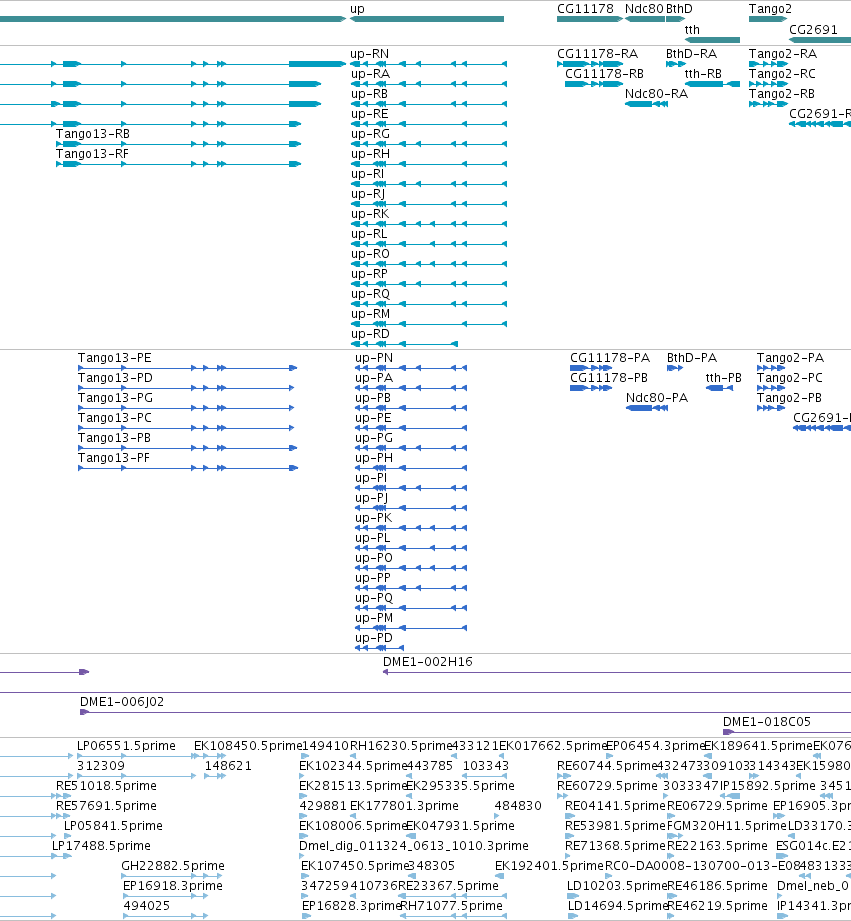851x921 pixels.
Task: Click protein up-PA label
Action: click(374, 378)
